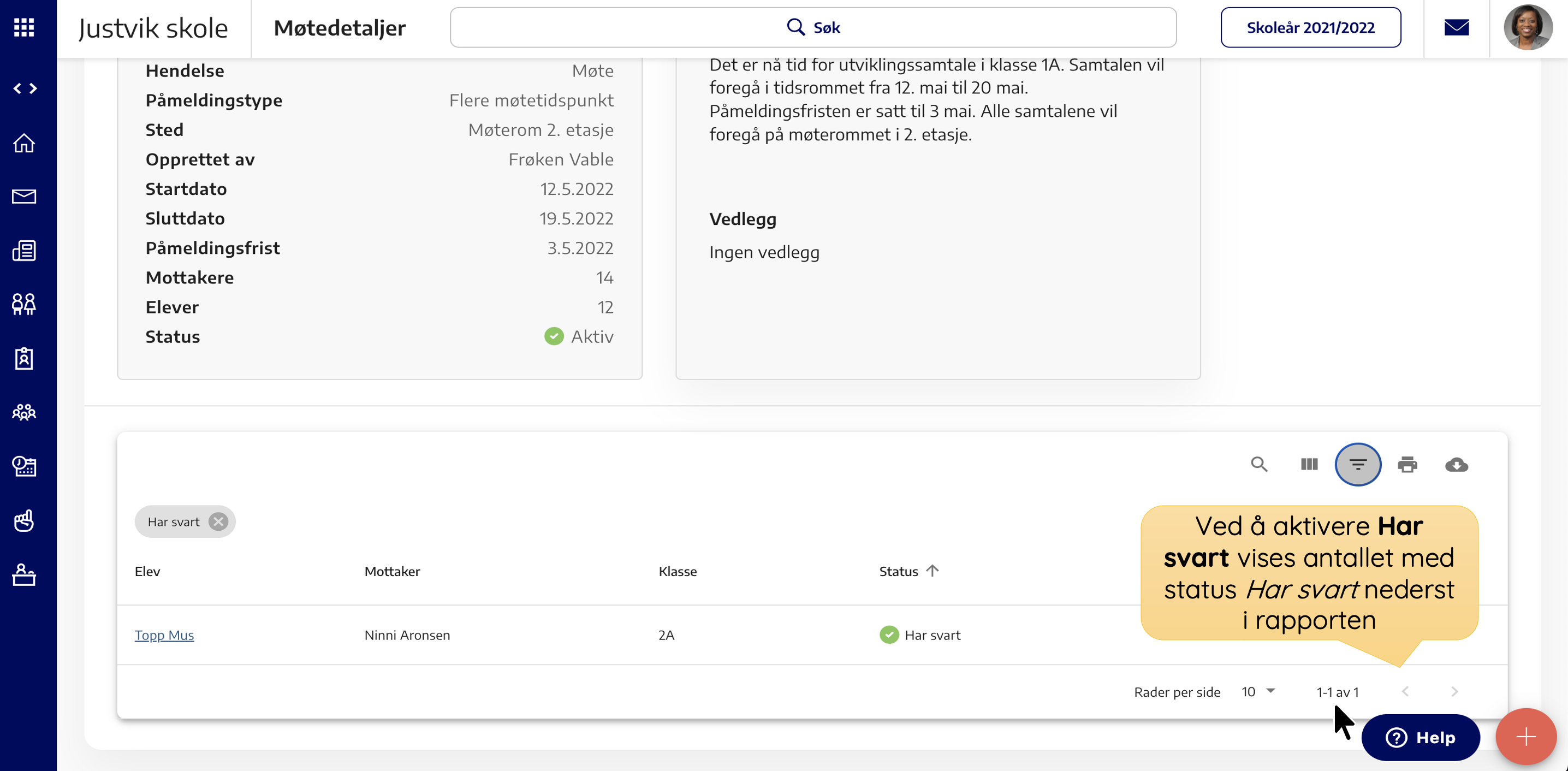The width and height of the screenshot is (1568, 771).
Task: Sort by the Status column header
Action: click(x=899, y=571)
